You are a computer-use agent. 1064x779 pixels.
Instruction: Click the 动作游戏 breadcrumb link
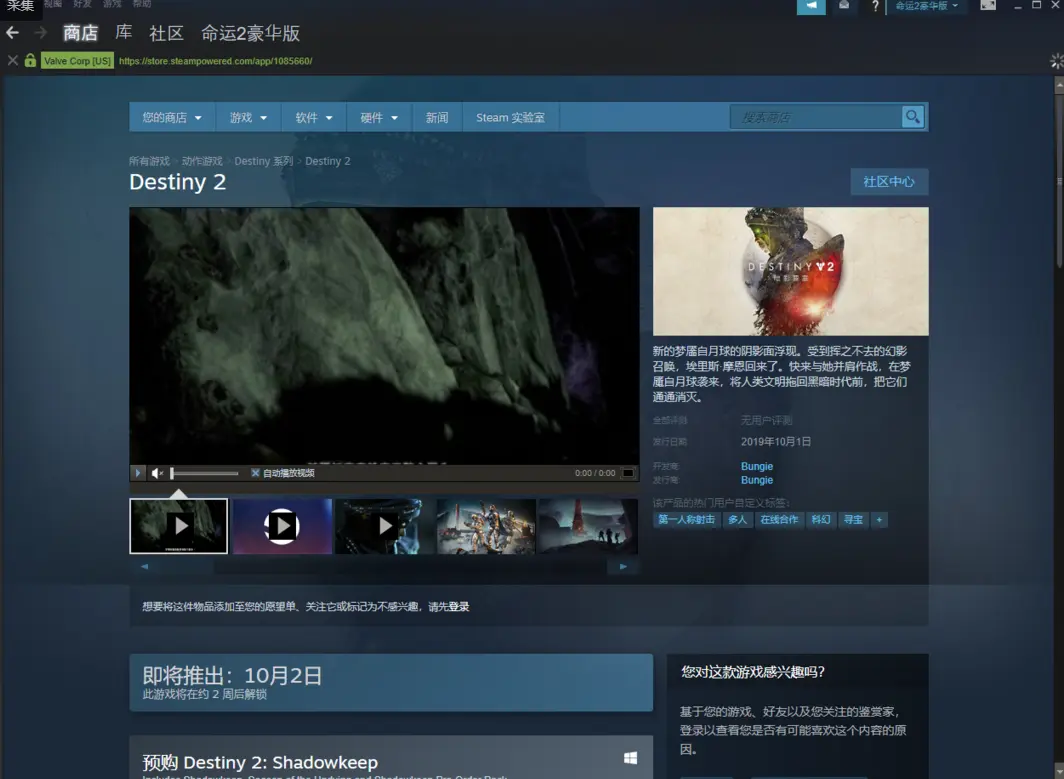click(202, 161)
